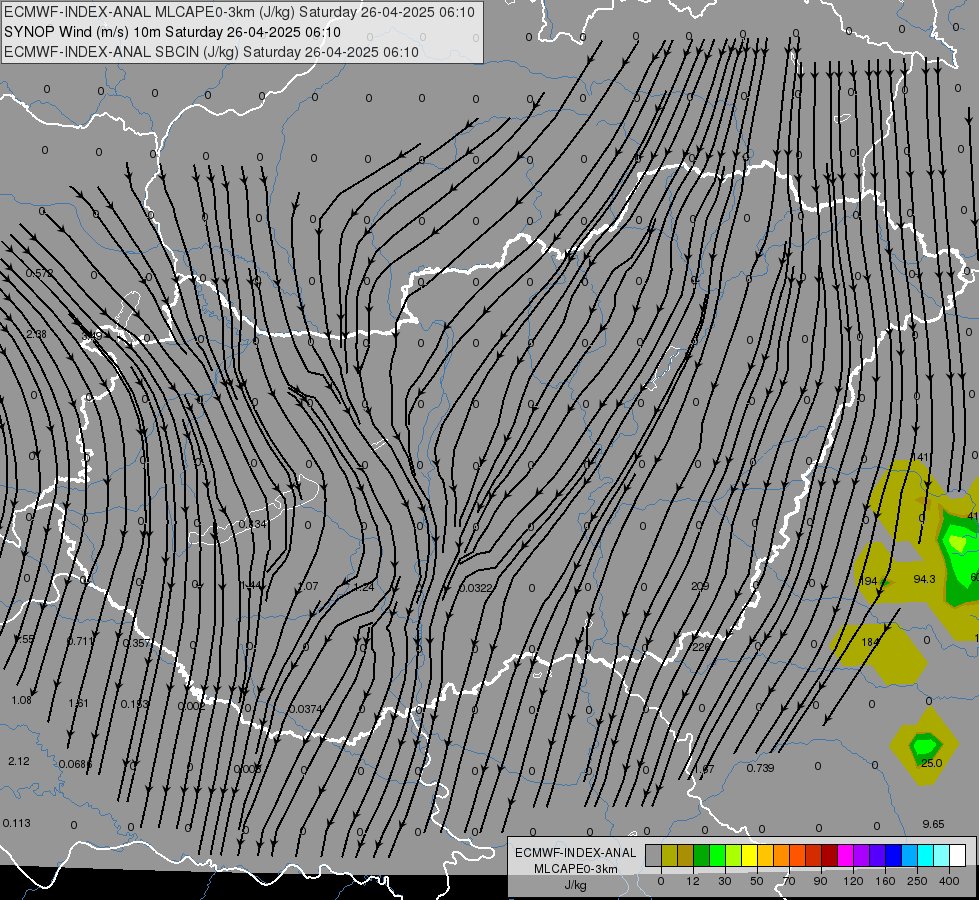Screen dimensions: 979x900
Task: Click the map value 0.113
Action: click(x=16, y=823)
